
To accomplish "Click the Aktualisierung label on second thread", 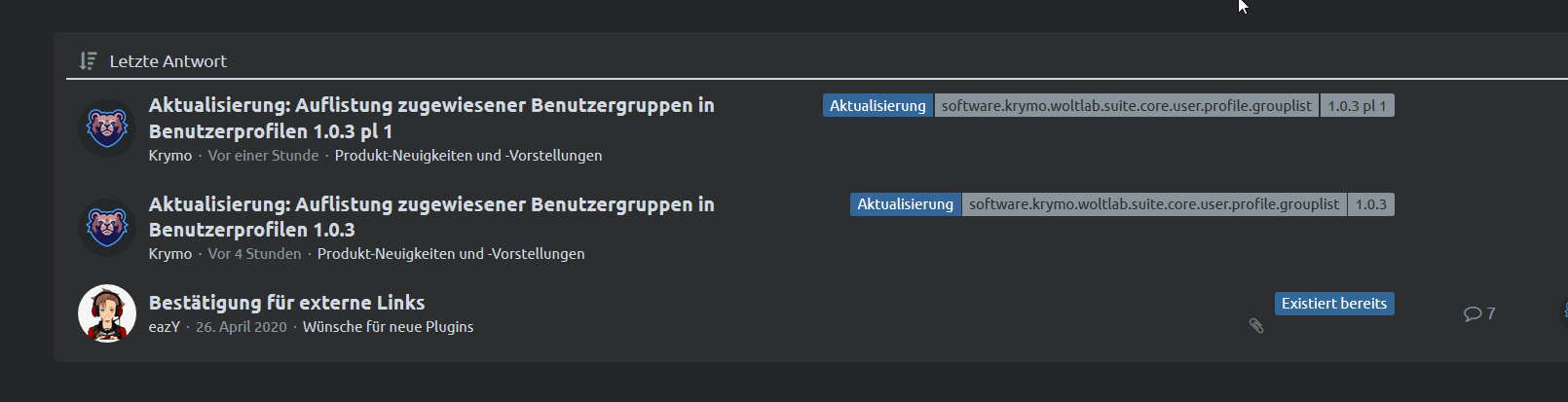I will (905, 204).
